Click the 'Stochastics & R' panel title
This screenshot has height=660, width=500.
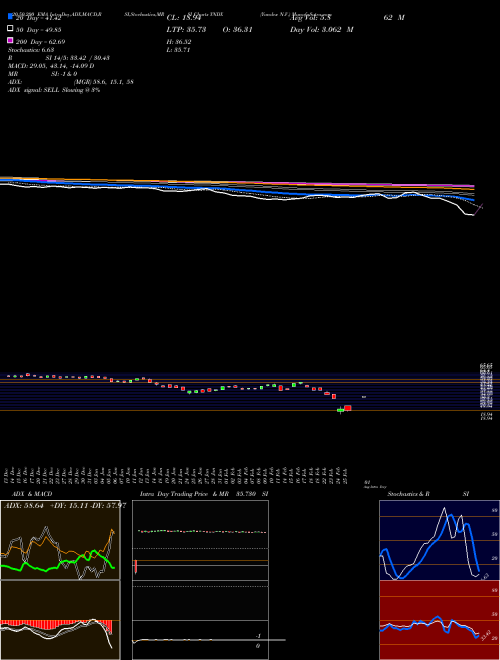(408, 494)
